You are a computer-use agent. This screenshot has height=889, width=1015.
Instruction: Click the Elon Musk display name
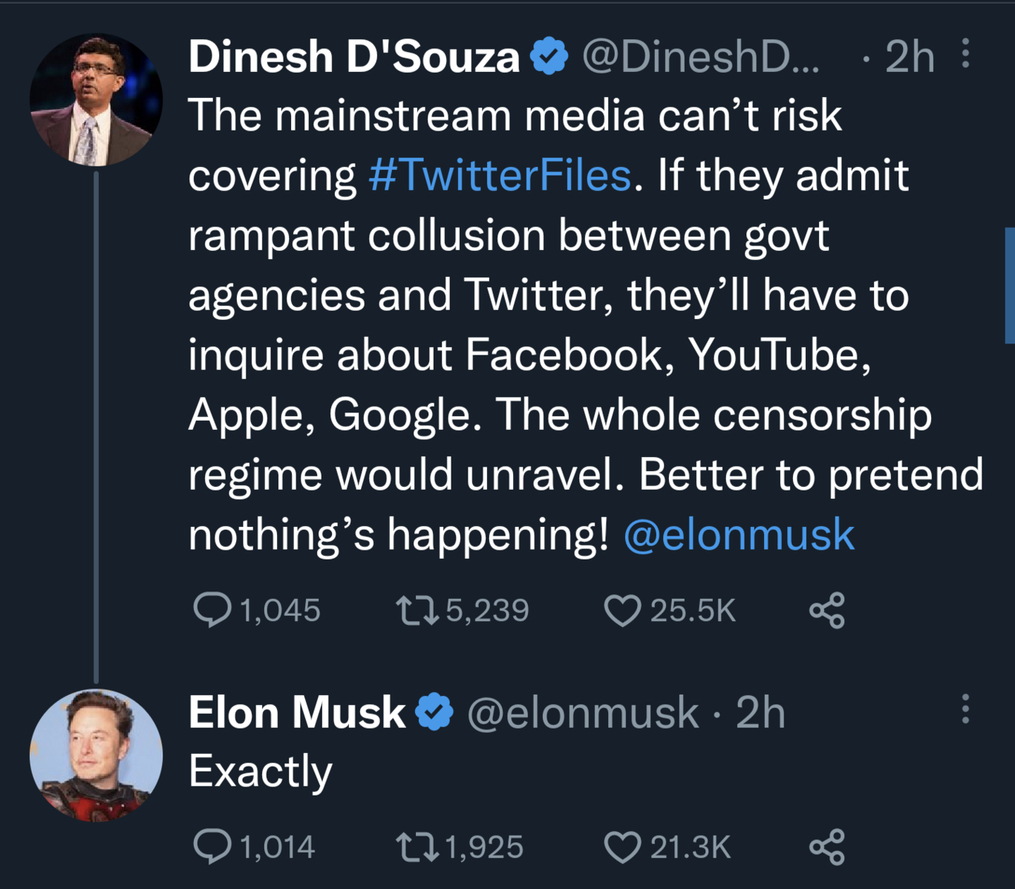[x=297, y=713]
